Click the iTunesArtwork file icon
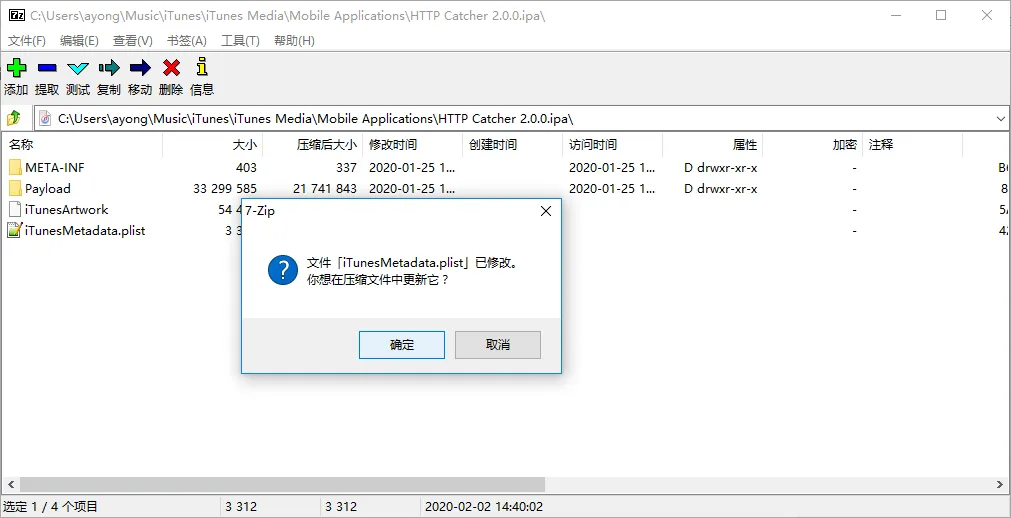 click(15, 209)
